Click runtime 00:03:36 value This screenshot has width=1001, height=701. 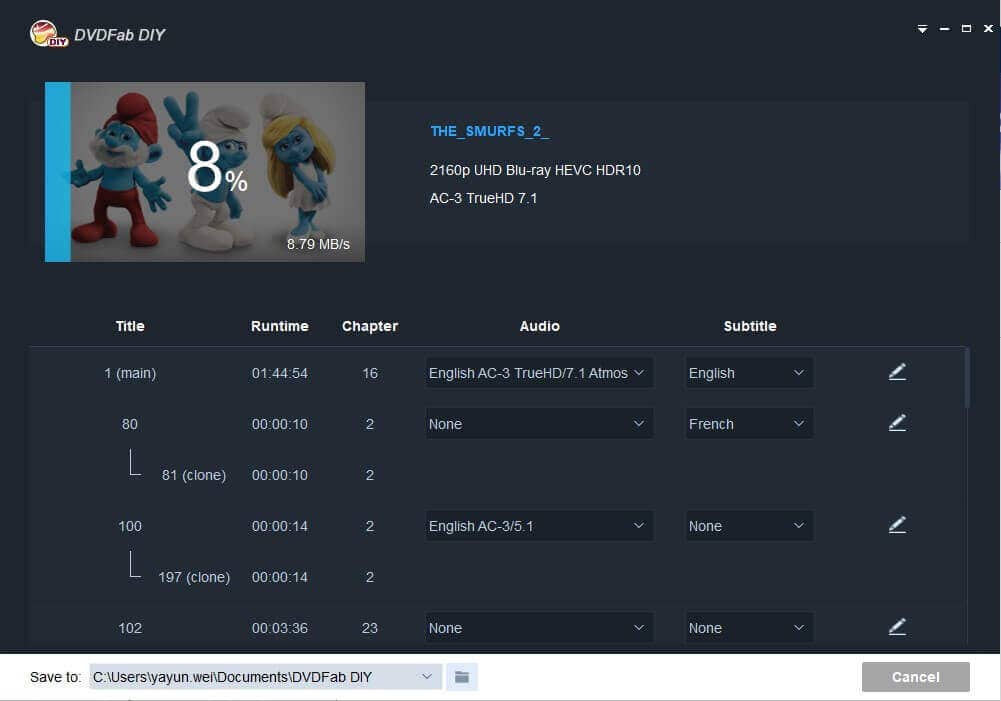pos(280,628)
